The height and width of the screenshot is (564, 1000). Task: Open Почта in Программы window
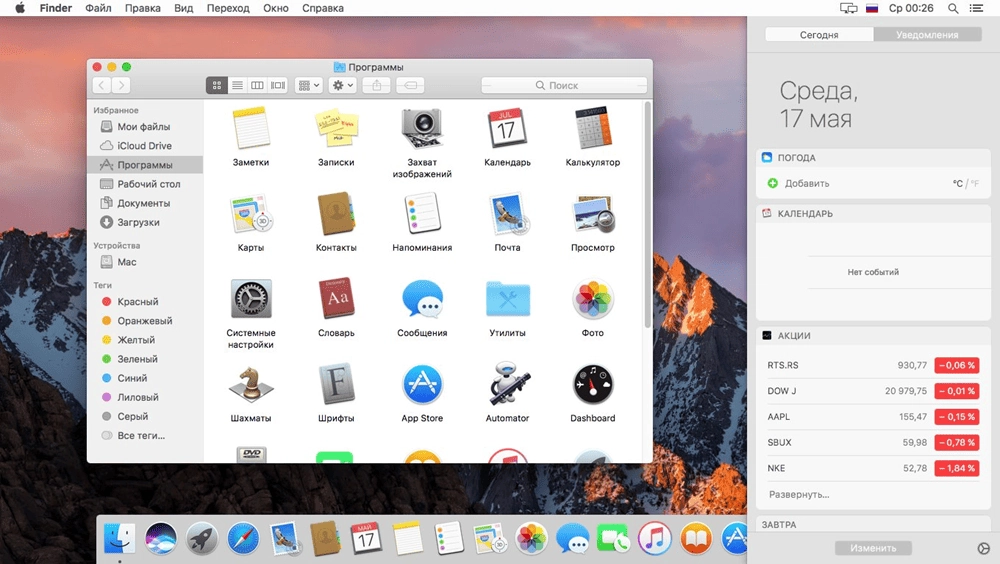pyautogui.click(x=507, y=214)
